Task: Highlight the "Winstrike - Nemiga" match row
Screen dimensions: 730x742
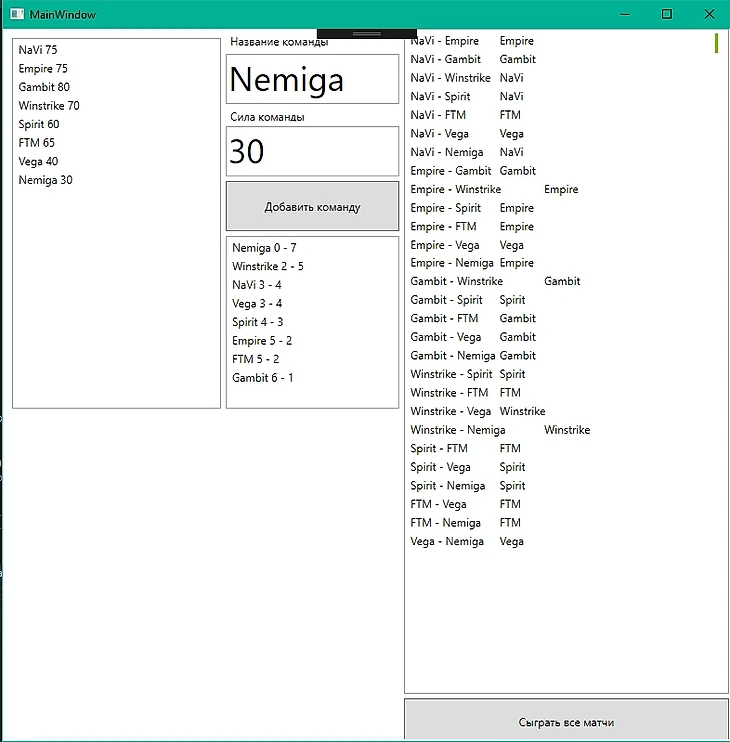Action: point(458,430)
